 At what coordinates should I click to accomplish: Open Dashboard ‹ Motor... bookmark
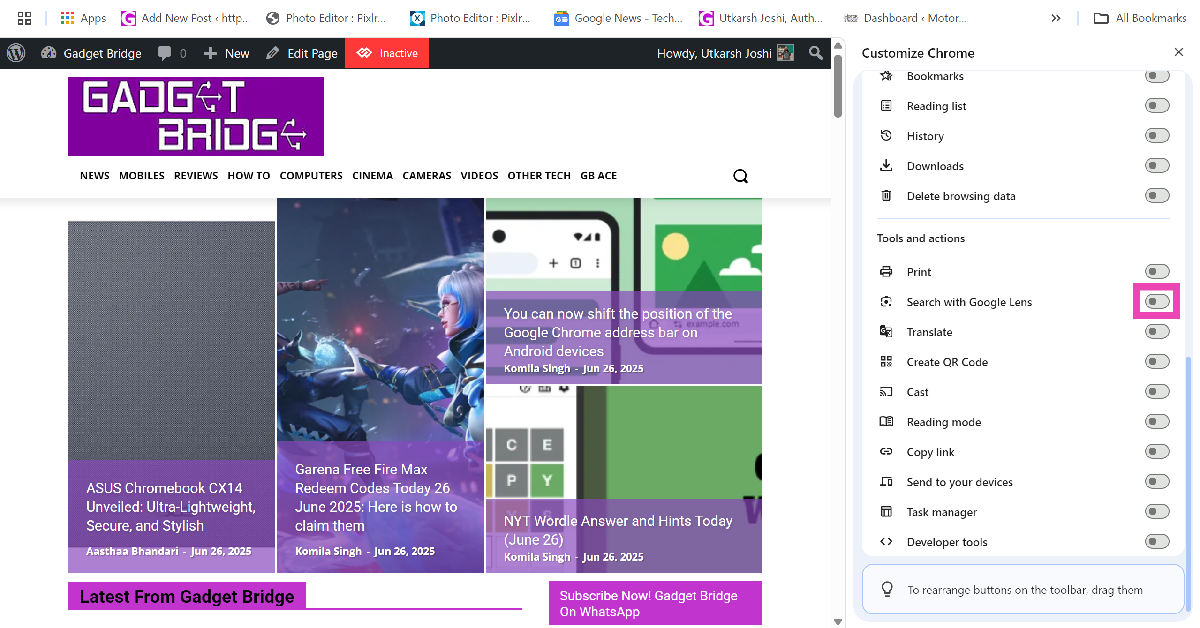[x=907, y=18]
